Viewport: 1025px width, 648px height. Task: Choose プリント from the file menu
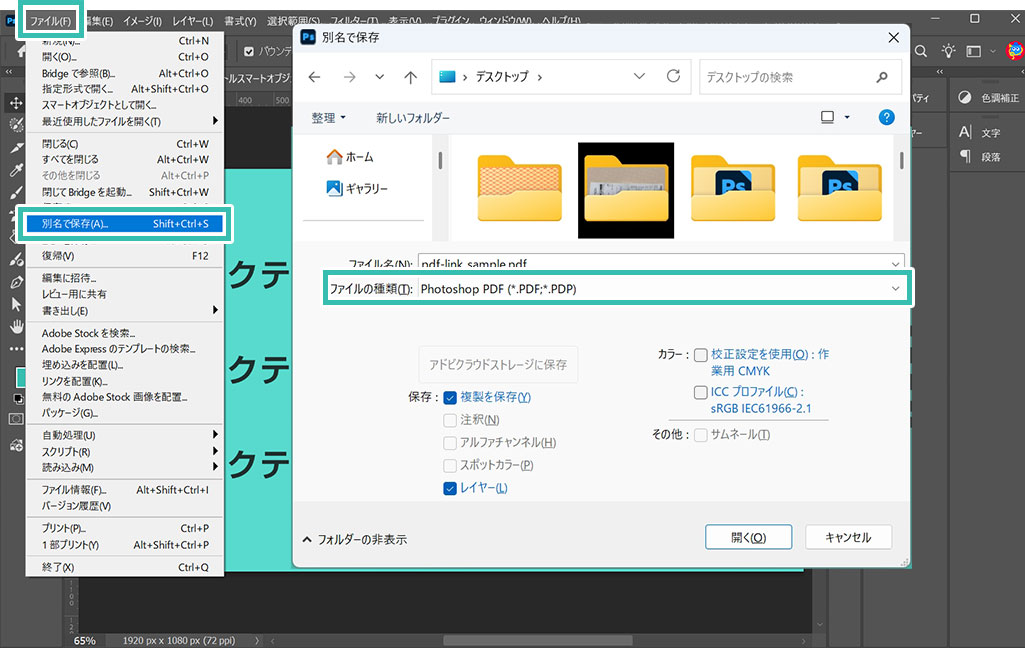(x=124, y=528)
